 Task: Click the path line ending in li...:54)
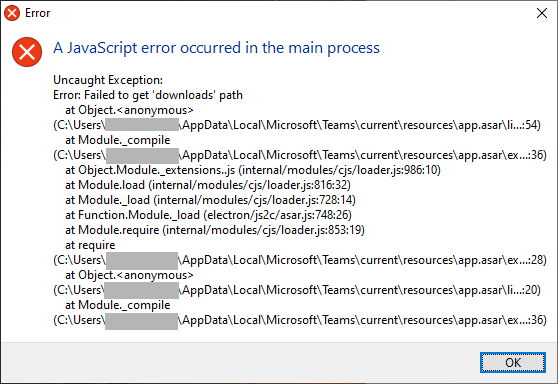click(x=297, y=125)
